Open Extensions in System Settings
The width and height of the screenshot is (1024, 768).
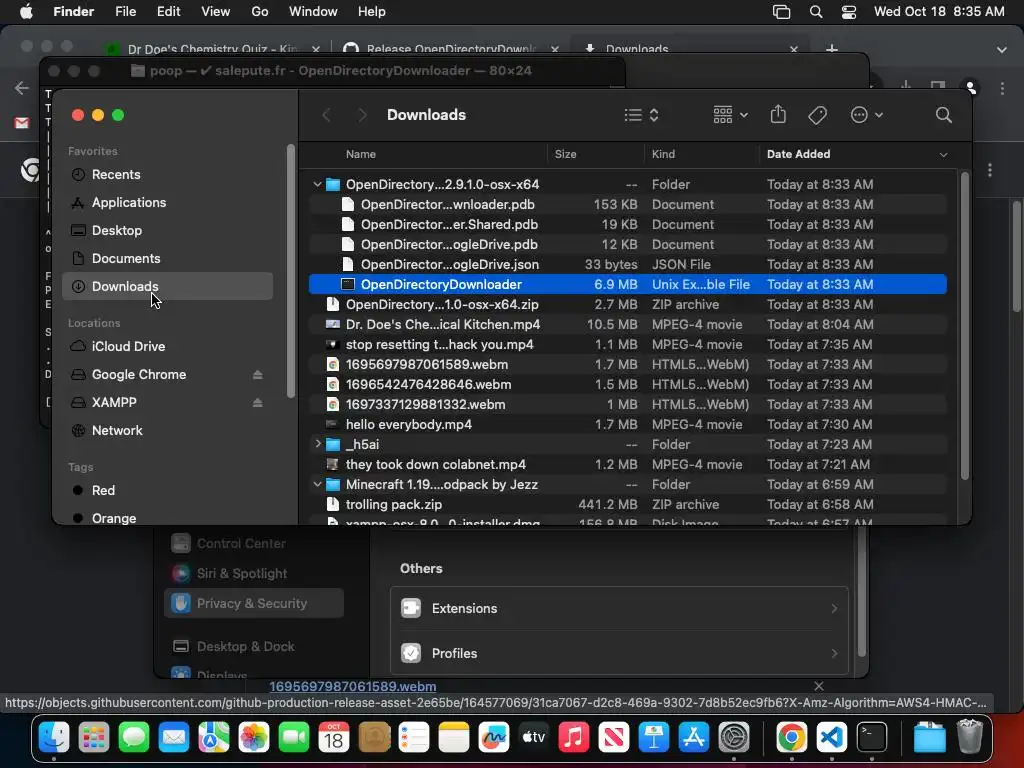pos(619,609)
